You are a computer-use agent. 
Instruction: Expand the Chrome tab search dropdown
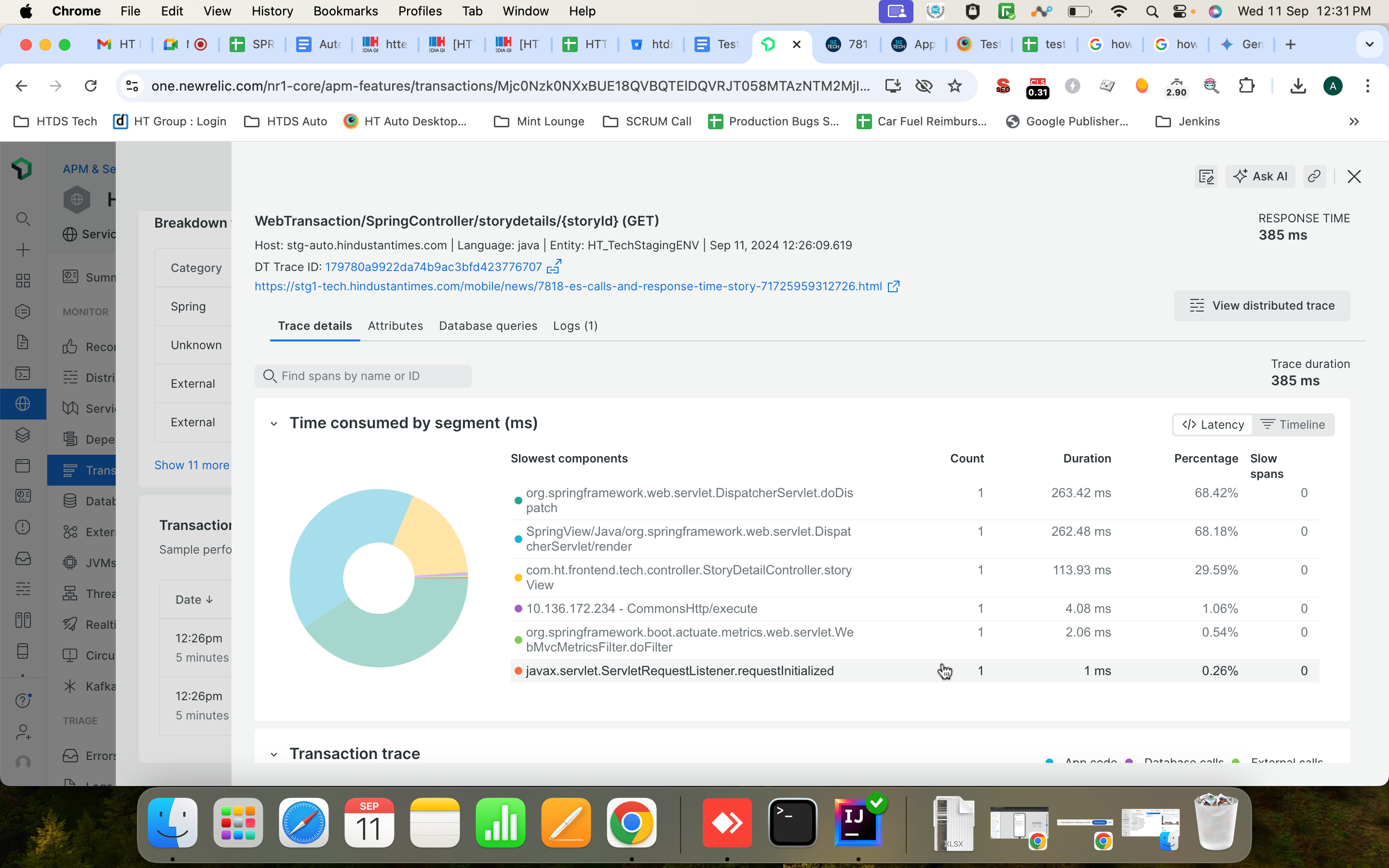tap(1369, 44)
